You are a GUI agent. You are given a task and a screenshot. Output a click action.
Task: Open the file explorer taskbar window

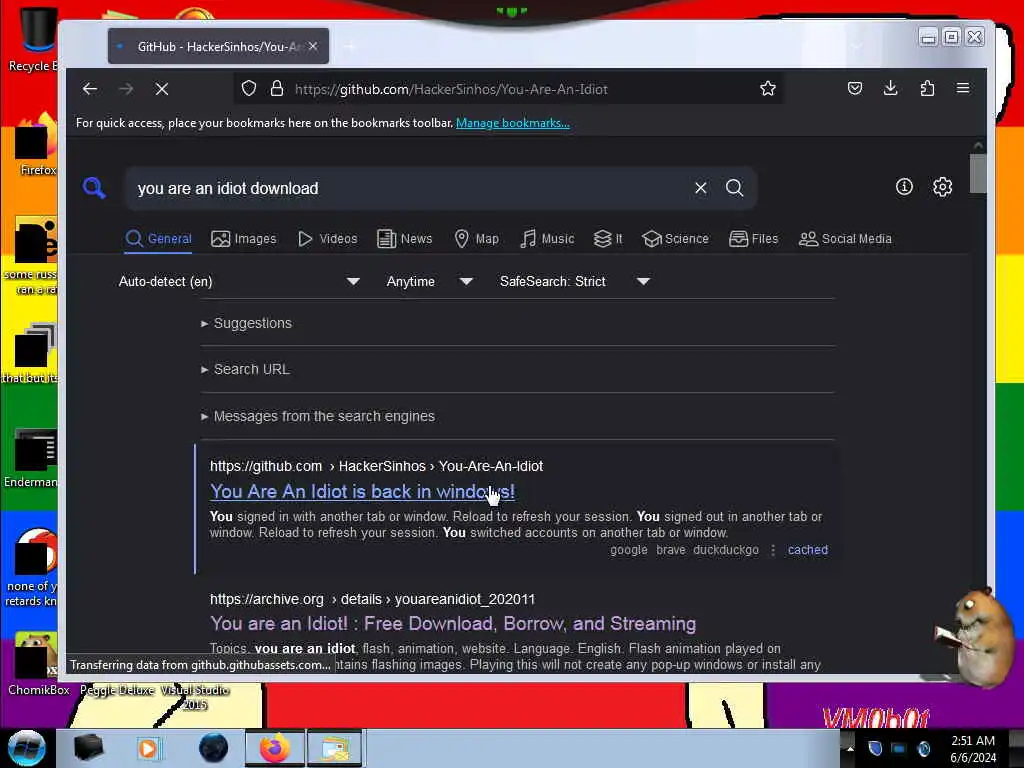pos(334,748)
